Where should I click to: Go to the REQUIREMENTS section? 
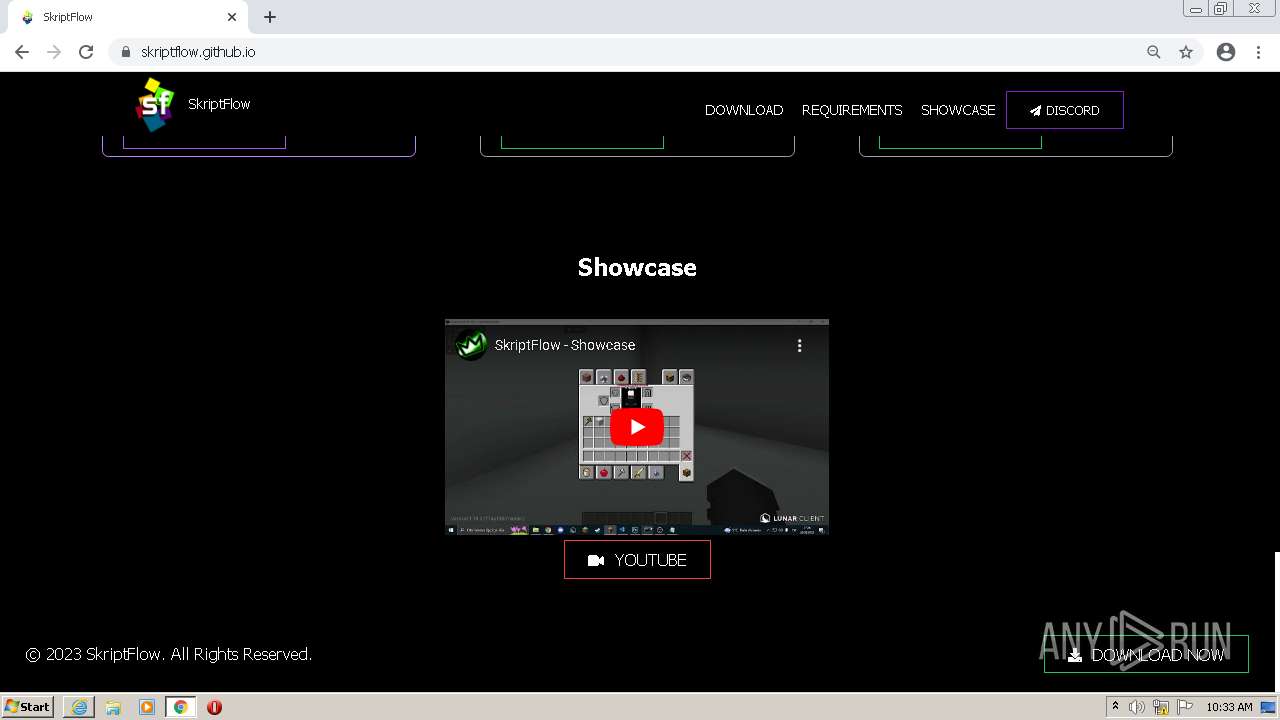click(852, 110)
